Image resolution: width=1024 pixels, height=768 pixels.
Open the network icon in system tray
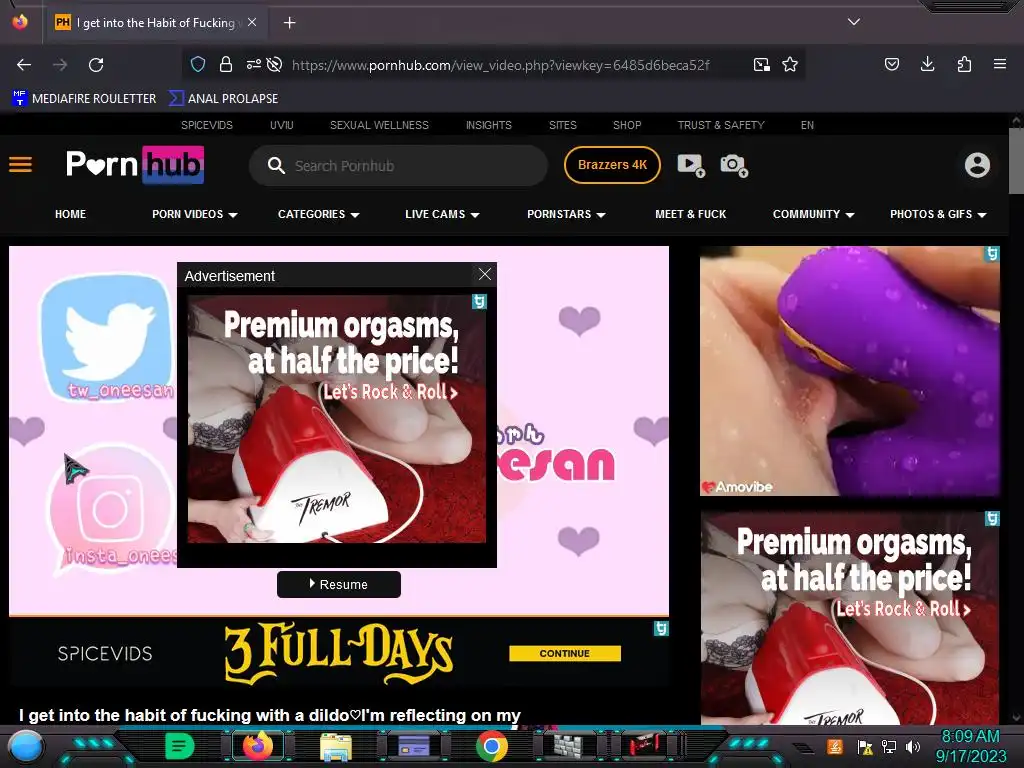point(889,746)
